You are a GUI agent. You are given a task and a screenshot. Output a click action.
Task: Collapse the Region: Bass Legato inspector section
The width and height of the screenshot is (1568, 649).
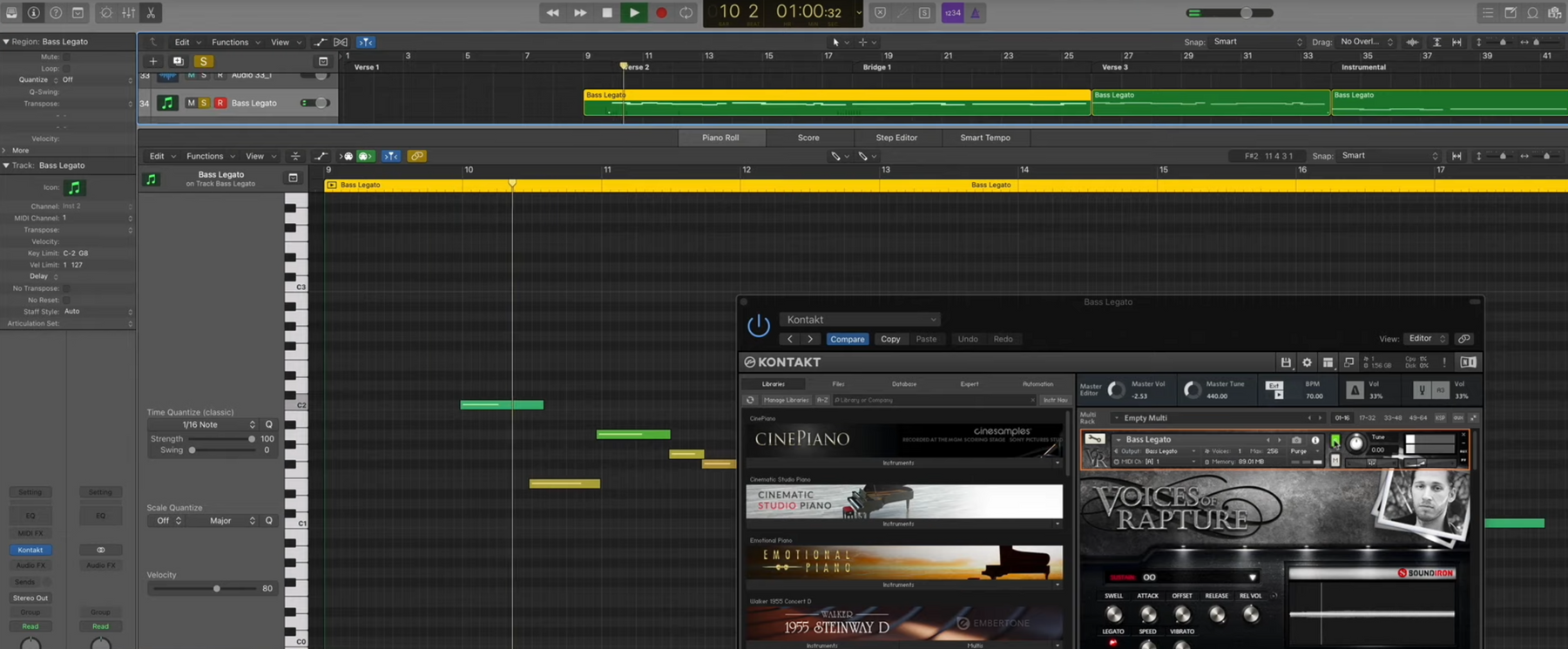[6, 42]
